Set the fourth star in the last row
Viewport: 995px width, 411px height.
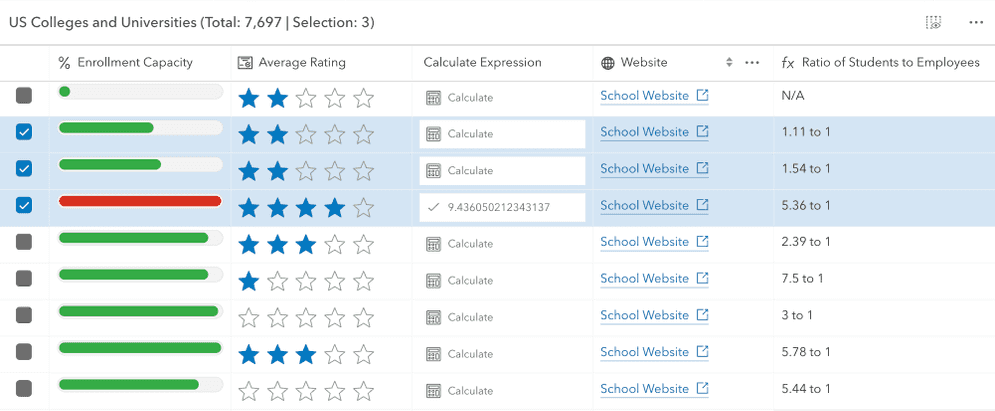click(x=335, y=390)
